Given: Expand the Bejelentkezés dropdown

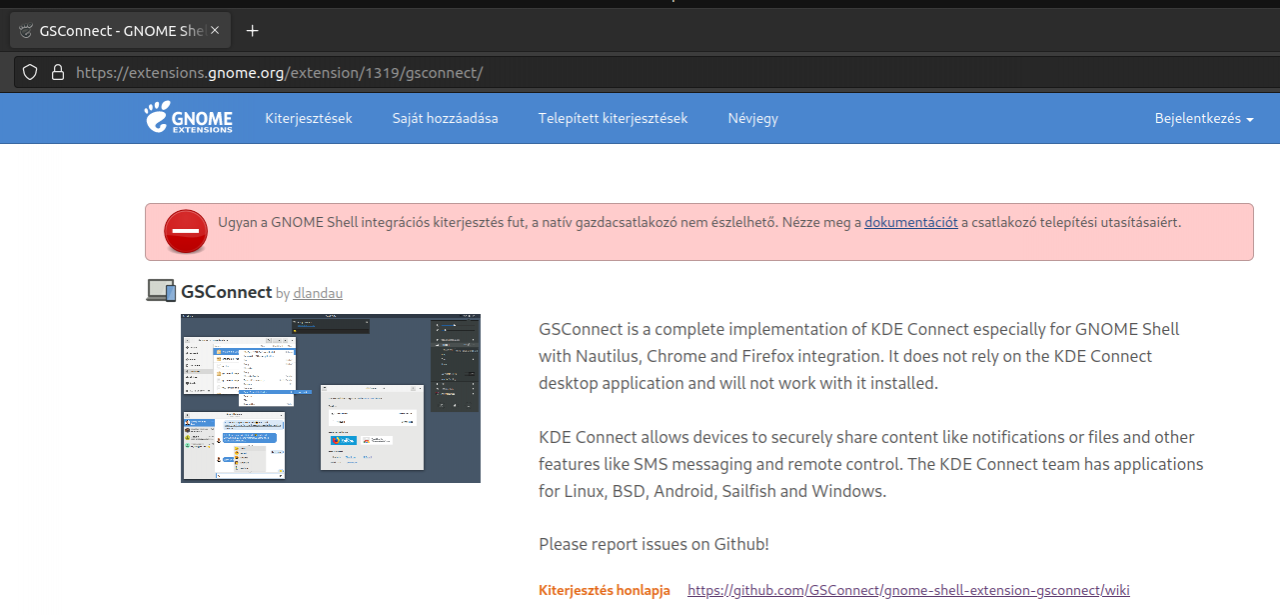Looking at the screenshot, I should [1204, 118].
